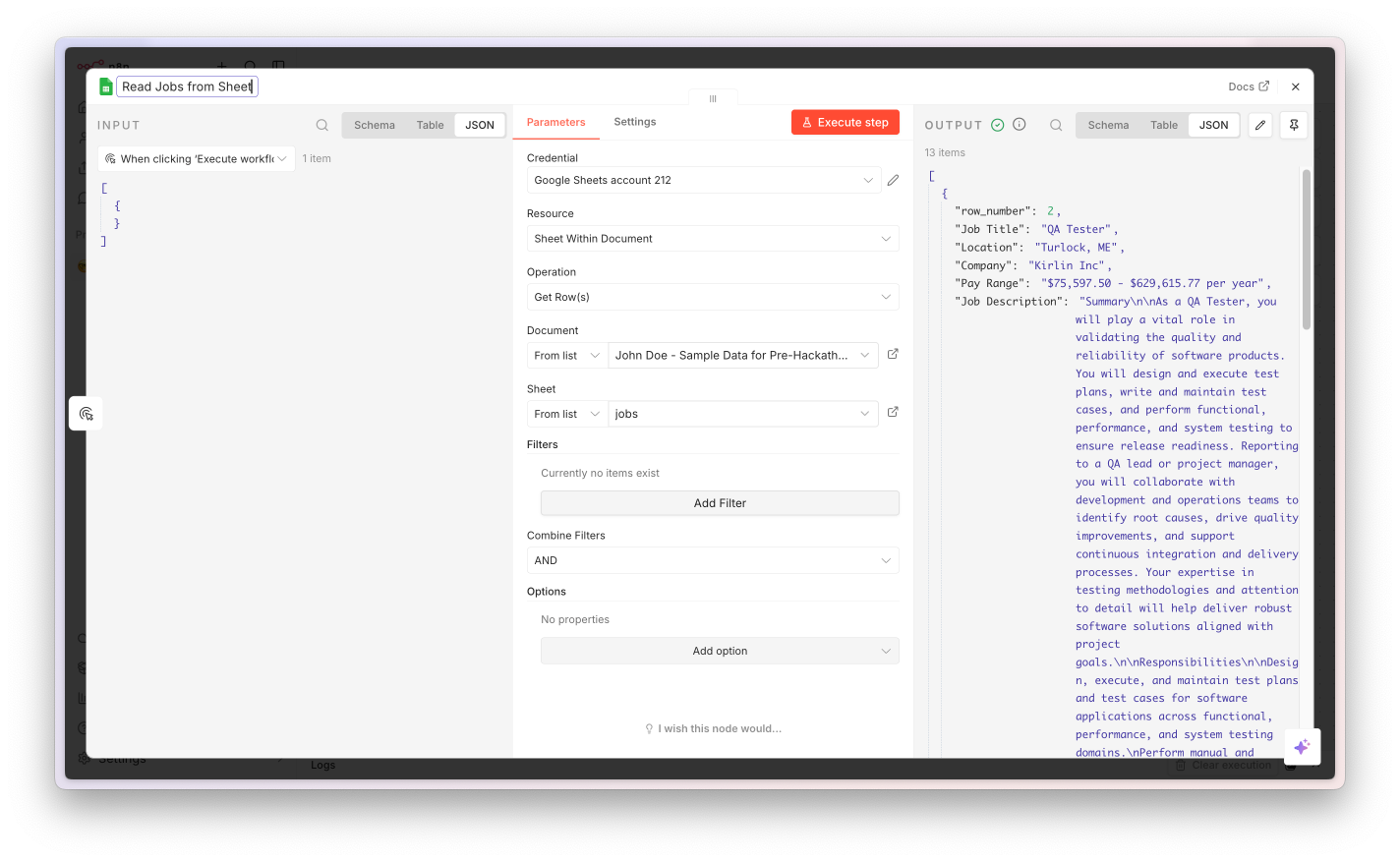Expand the Resource dropdown

[713, 239]
